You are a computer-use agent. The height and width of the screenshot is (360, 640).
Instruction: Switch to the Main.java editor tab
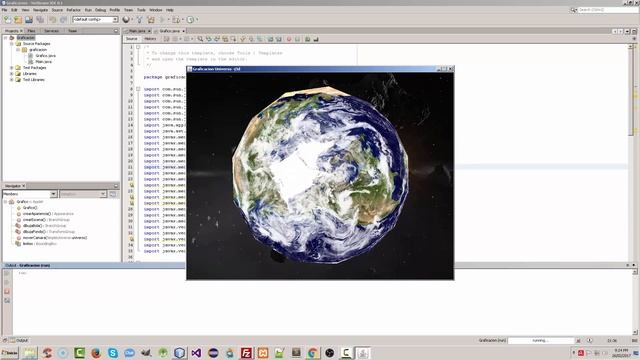pyautogui.click(x=138, y=31)
